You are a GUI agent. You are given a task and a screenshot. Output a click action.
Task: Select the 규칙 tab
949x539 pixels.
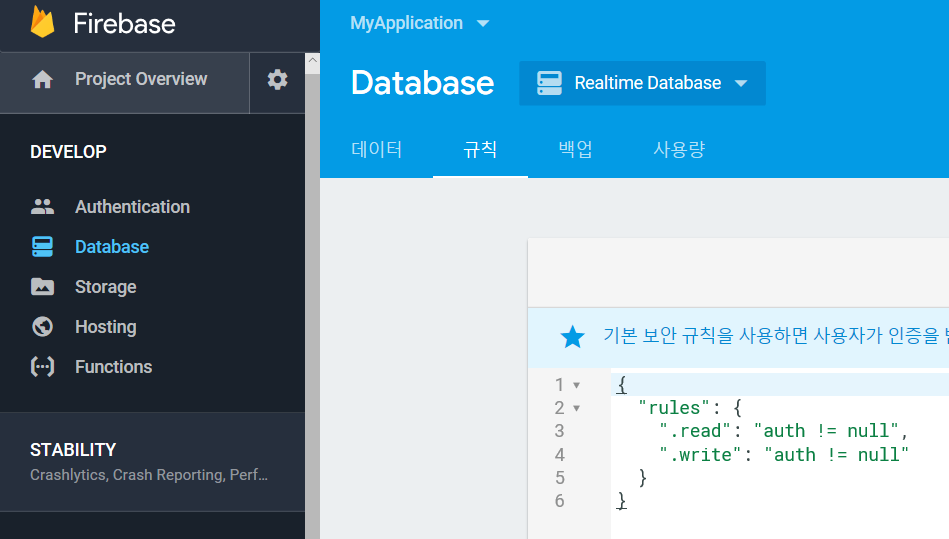pyautogui.click(x=480, y=149)
